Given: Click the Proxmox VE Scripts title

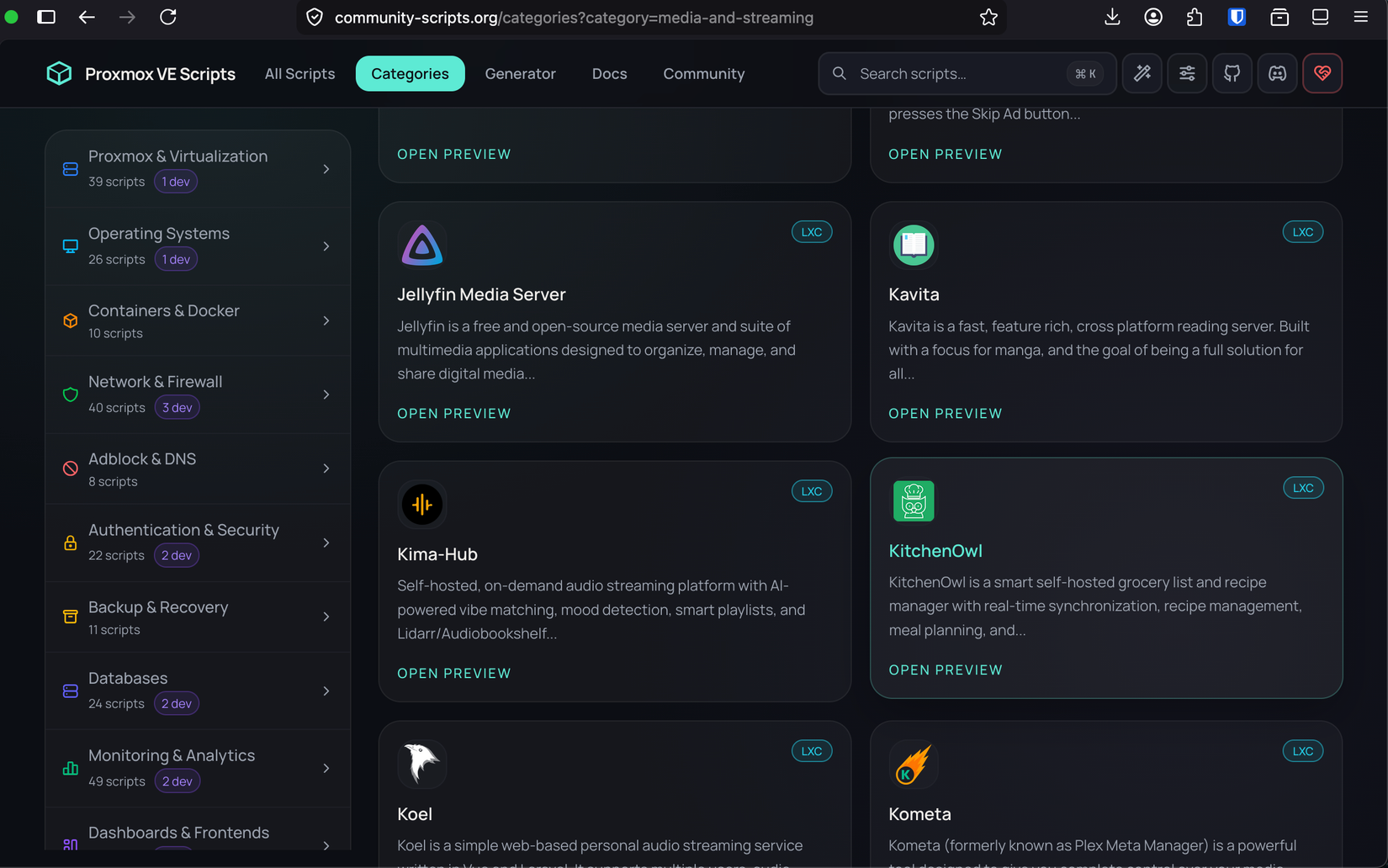Looking at the screenshot, I should (160, 73).
